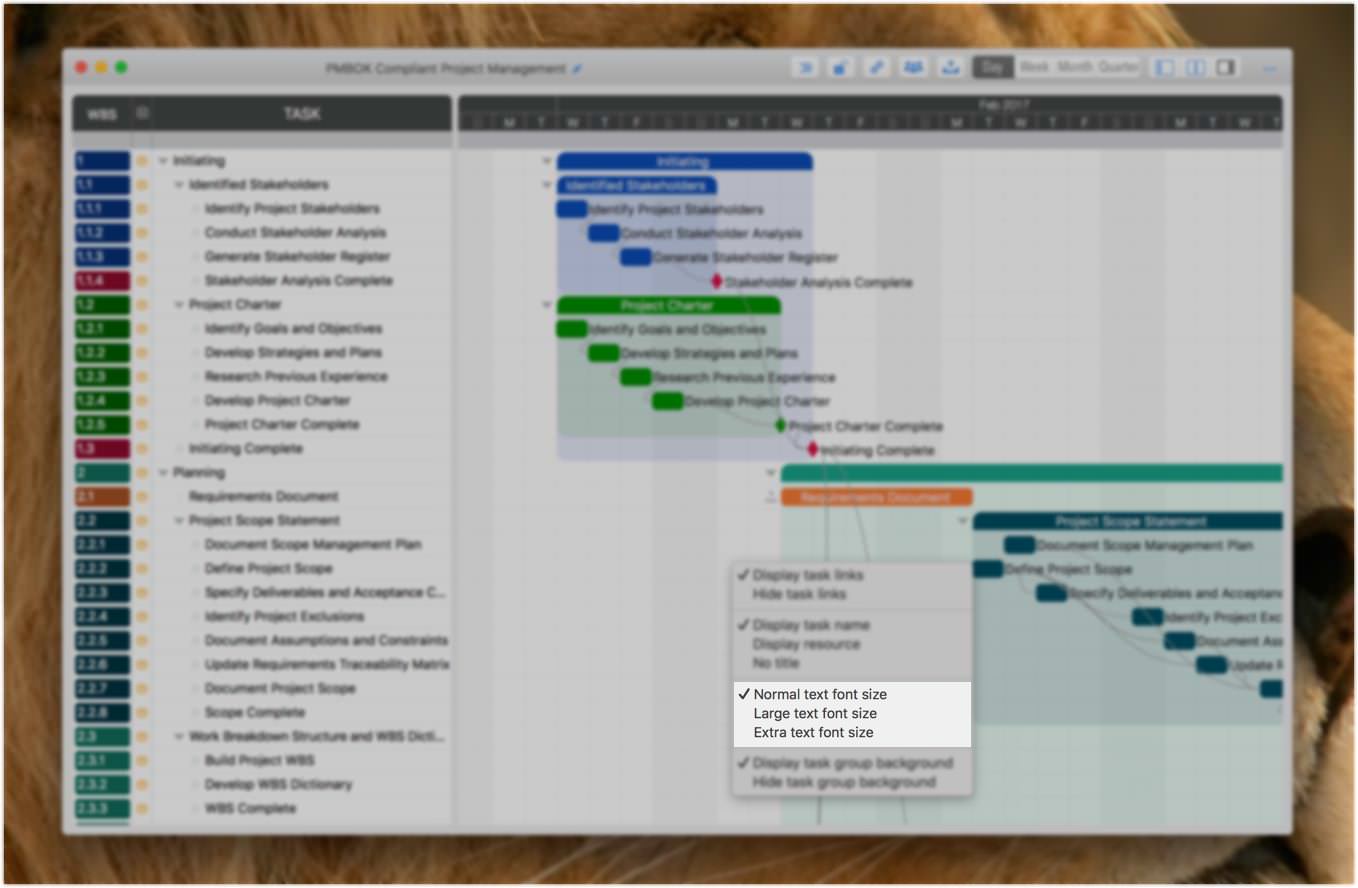Viewport: 1358px width, 888px height.
Task: Collapse the Initiating task group
Action: 163,161
